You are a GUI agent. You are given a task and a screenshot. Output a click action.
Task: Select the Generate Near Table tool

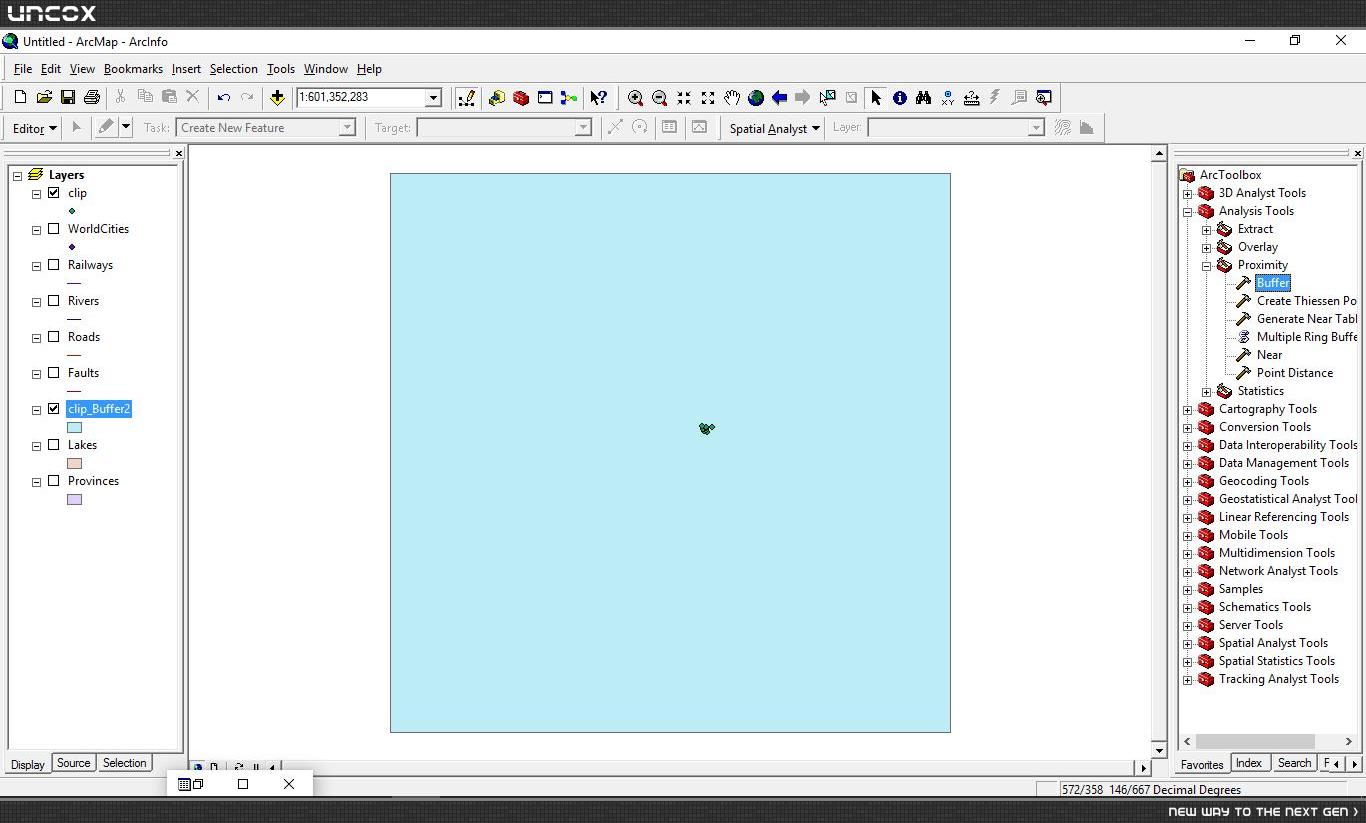pyautogui.click(x=1306, y=319)
